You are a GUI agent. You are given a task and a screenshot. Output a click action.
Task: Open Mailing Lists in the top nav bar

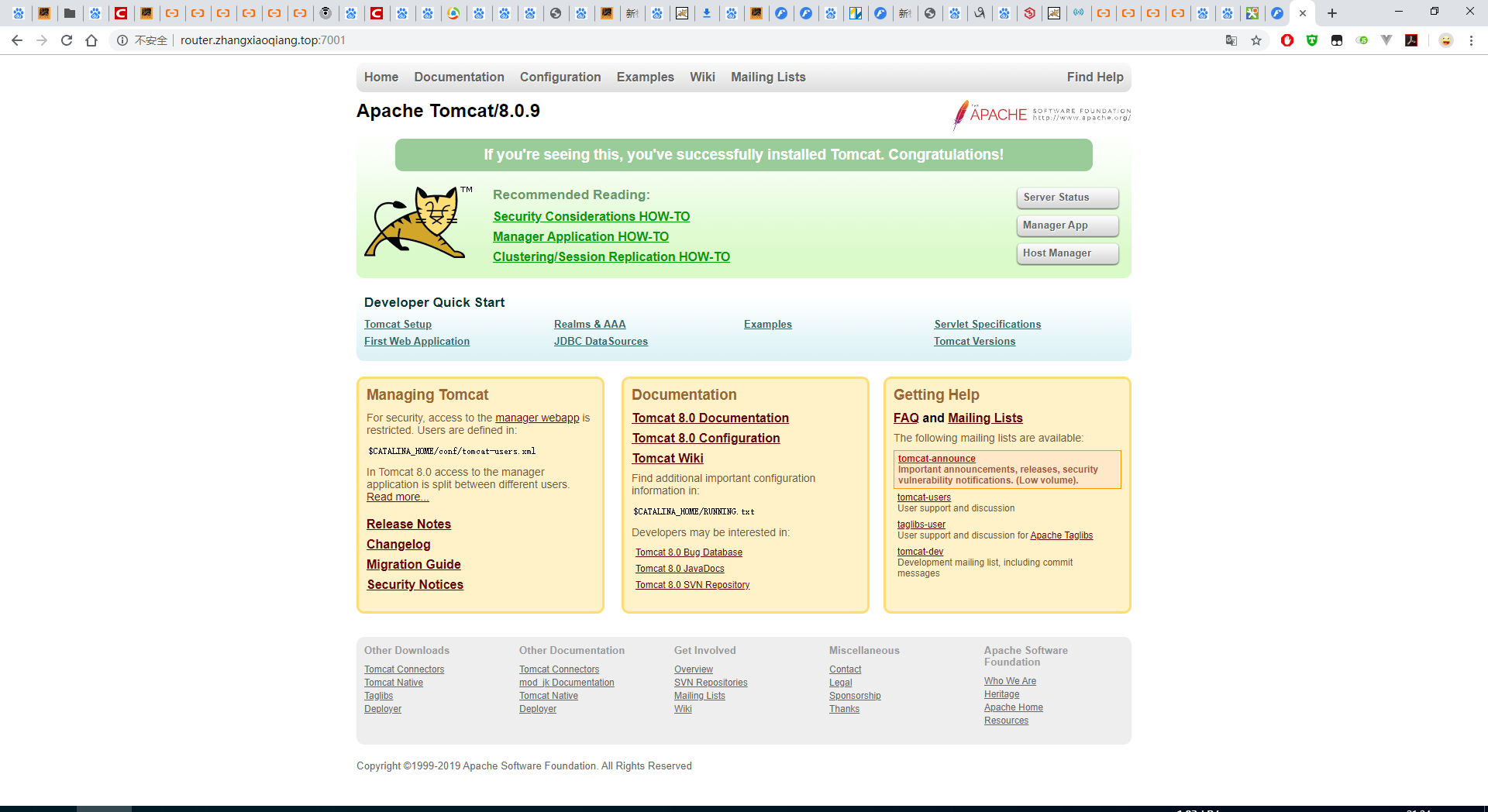pyautogui.click(x=768, y=77)
